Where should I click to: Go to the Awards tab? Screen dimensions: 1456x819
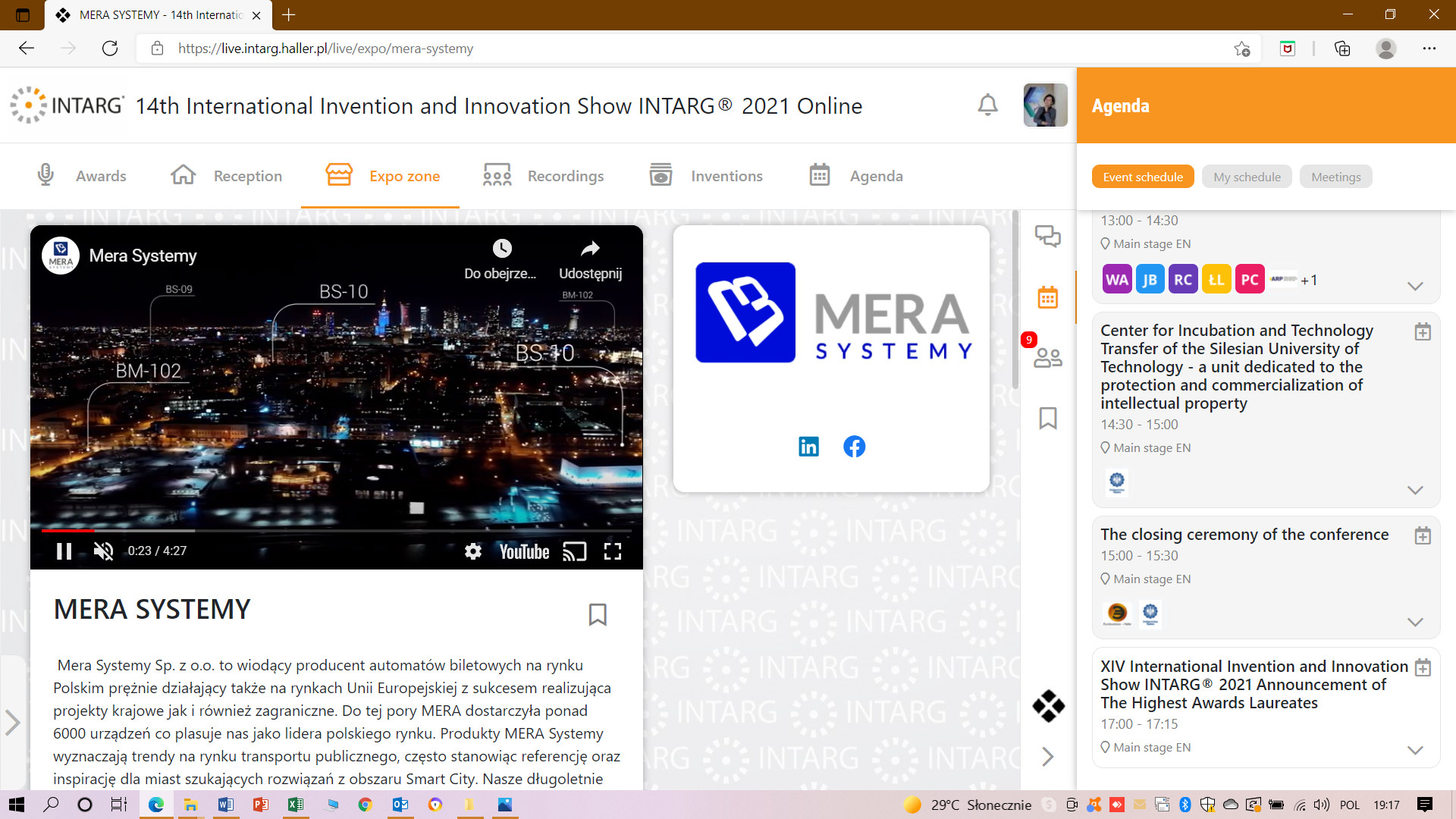pyautogui.click(x=82, y=176)
